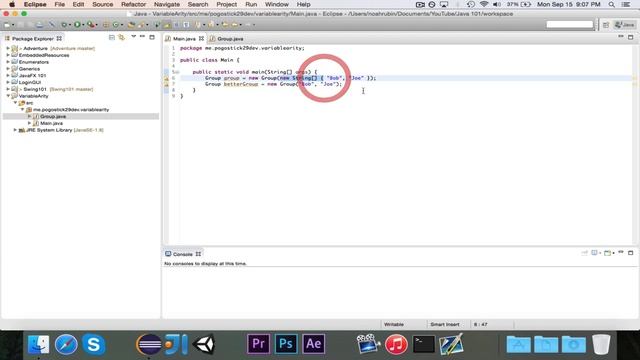
Task: Click New Java Class toolbar icon
Action: [x=116, y=25]
